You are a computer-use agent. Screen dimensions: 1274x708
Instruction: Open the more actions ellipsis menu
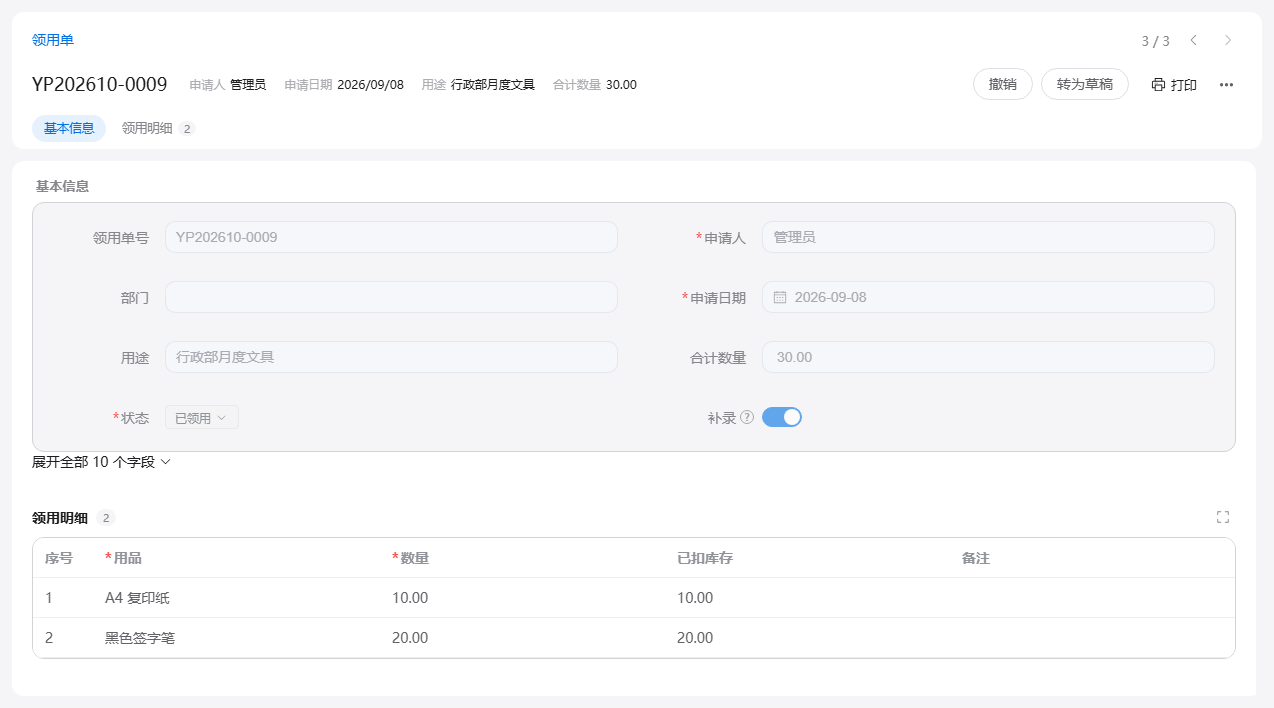[1227, 85]
